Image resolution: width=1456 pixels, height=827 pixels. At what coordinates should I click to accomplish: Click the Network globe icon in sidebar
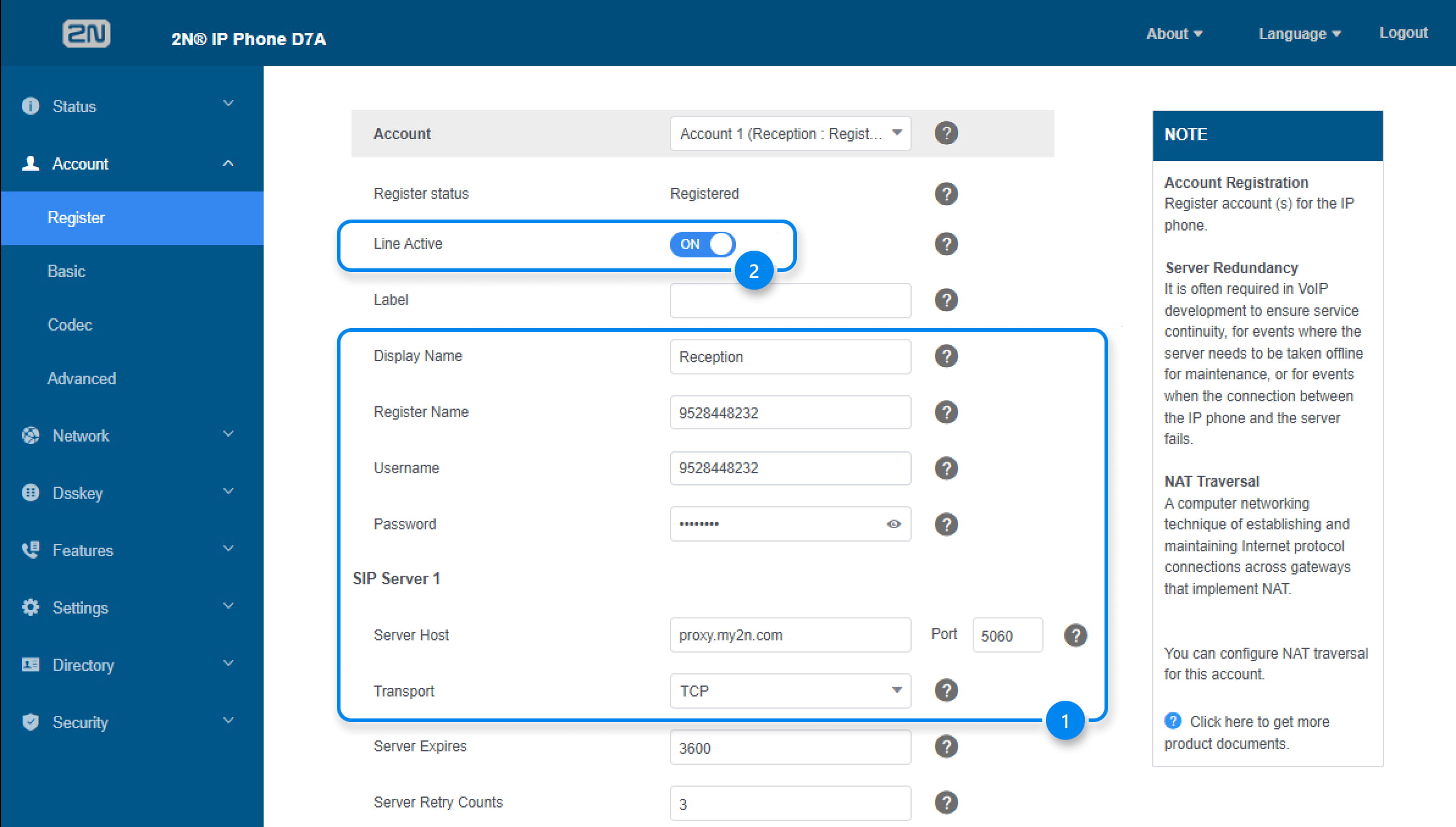click(31, 435)
